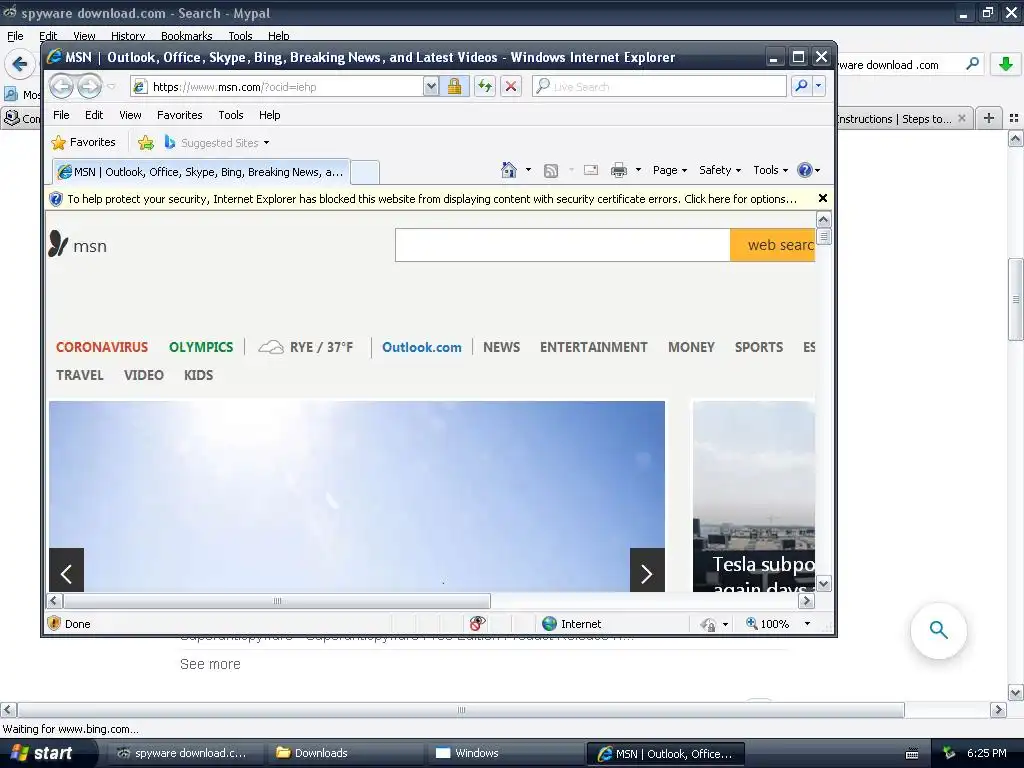Open IE File menu
Image resolution: width=1024 pixels, height=768 pixels.
click(61, 115)
